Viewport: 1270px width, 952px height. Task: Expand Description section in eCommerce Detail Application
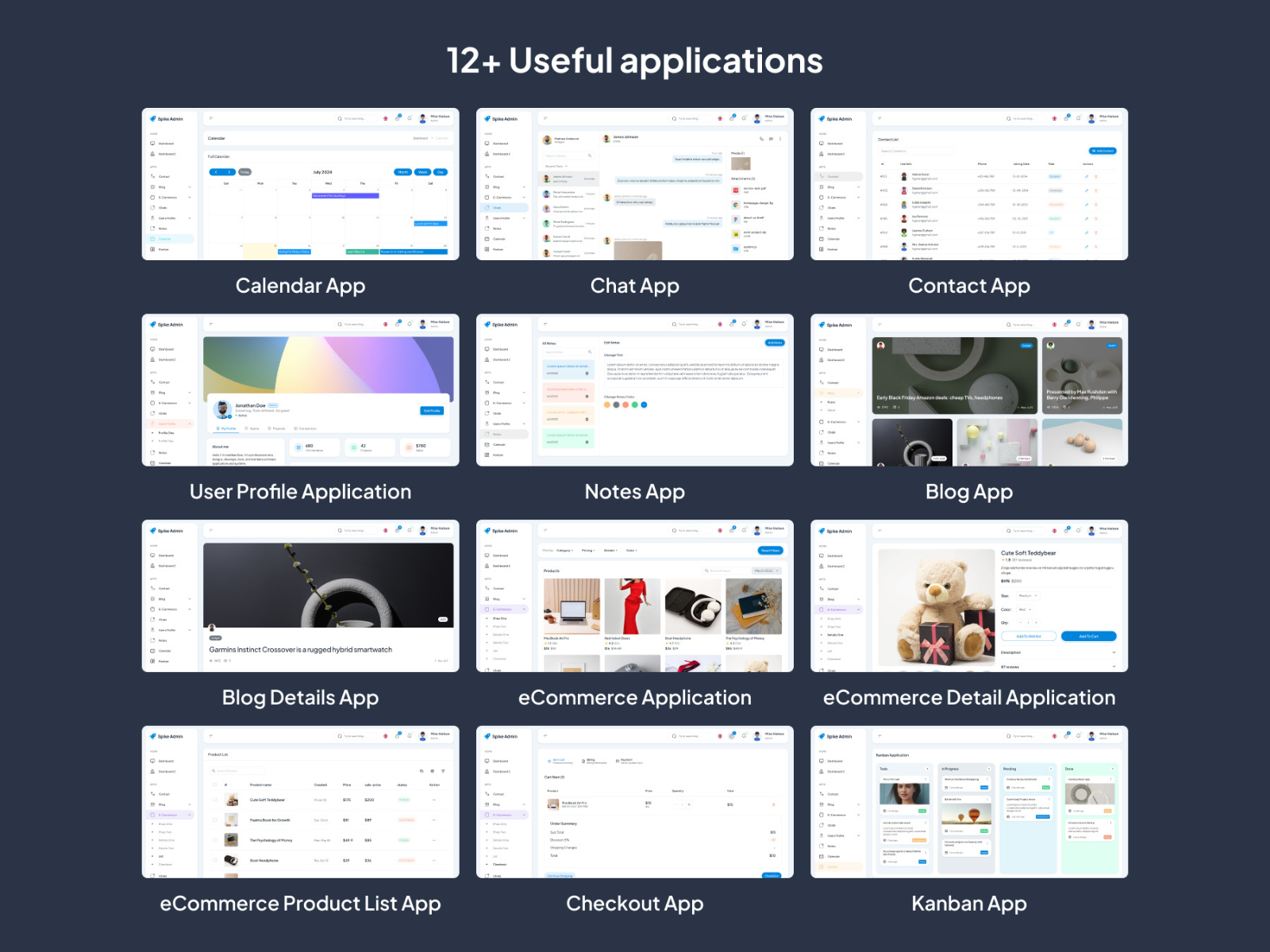point(1058,653)
